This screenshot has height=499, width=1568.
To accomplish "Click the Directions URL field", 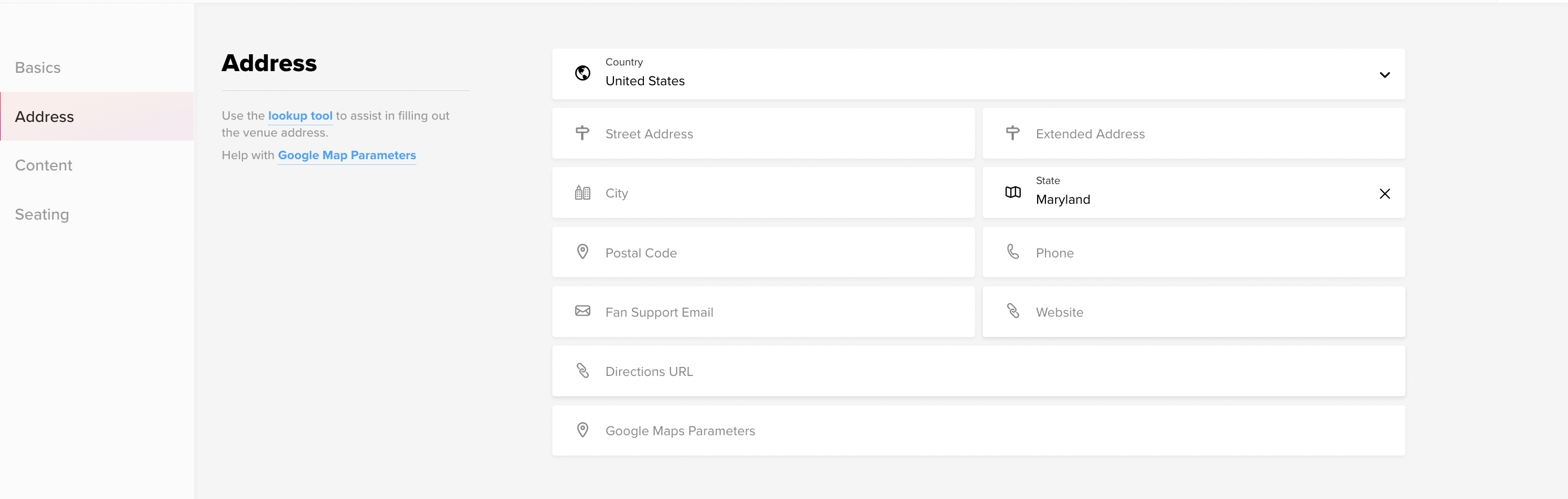I will click(978, 371).
